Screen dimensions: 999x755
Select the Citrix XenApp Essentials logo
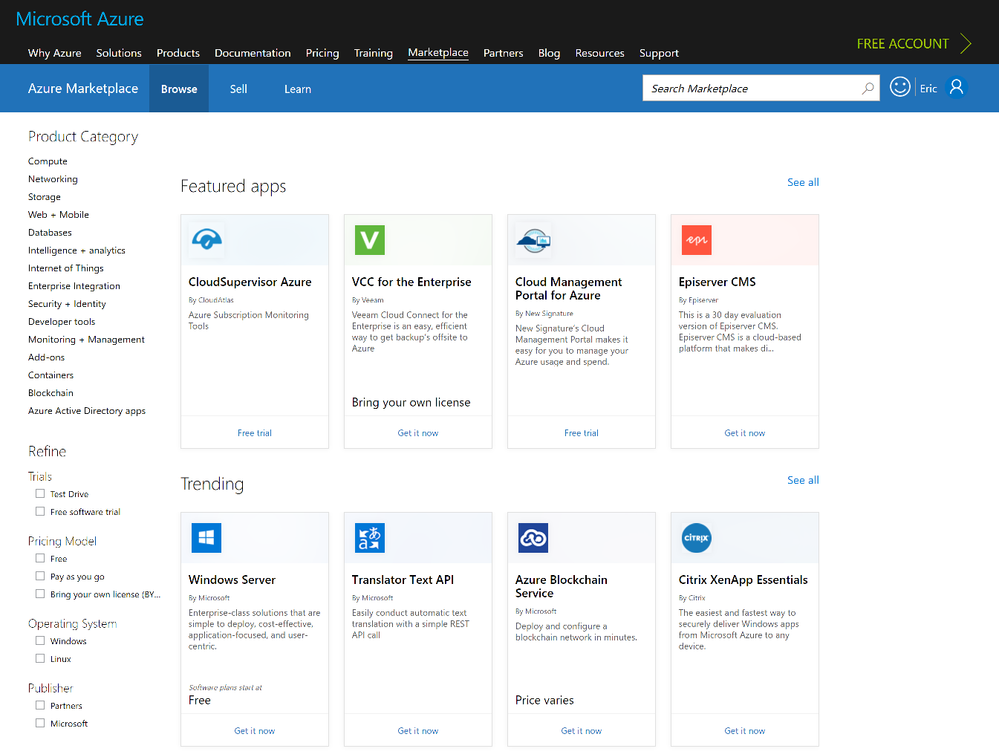(x=696, y=537)
